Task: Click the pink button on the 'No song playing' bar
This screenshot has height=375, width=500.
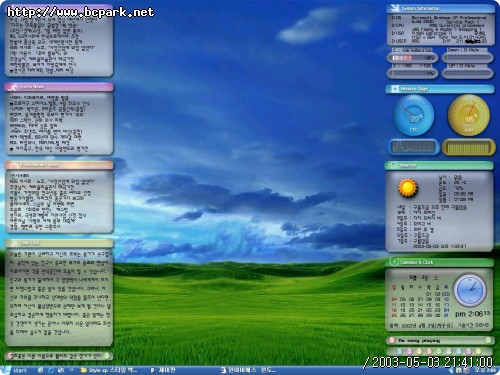Action: [392, 340]
